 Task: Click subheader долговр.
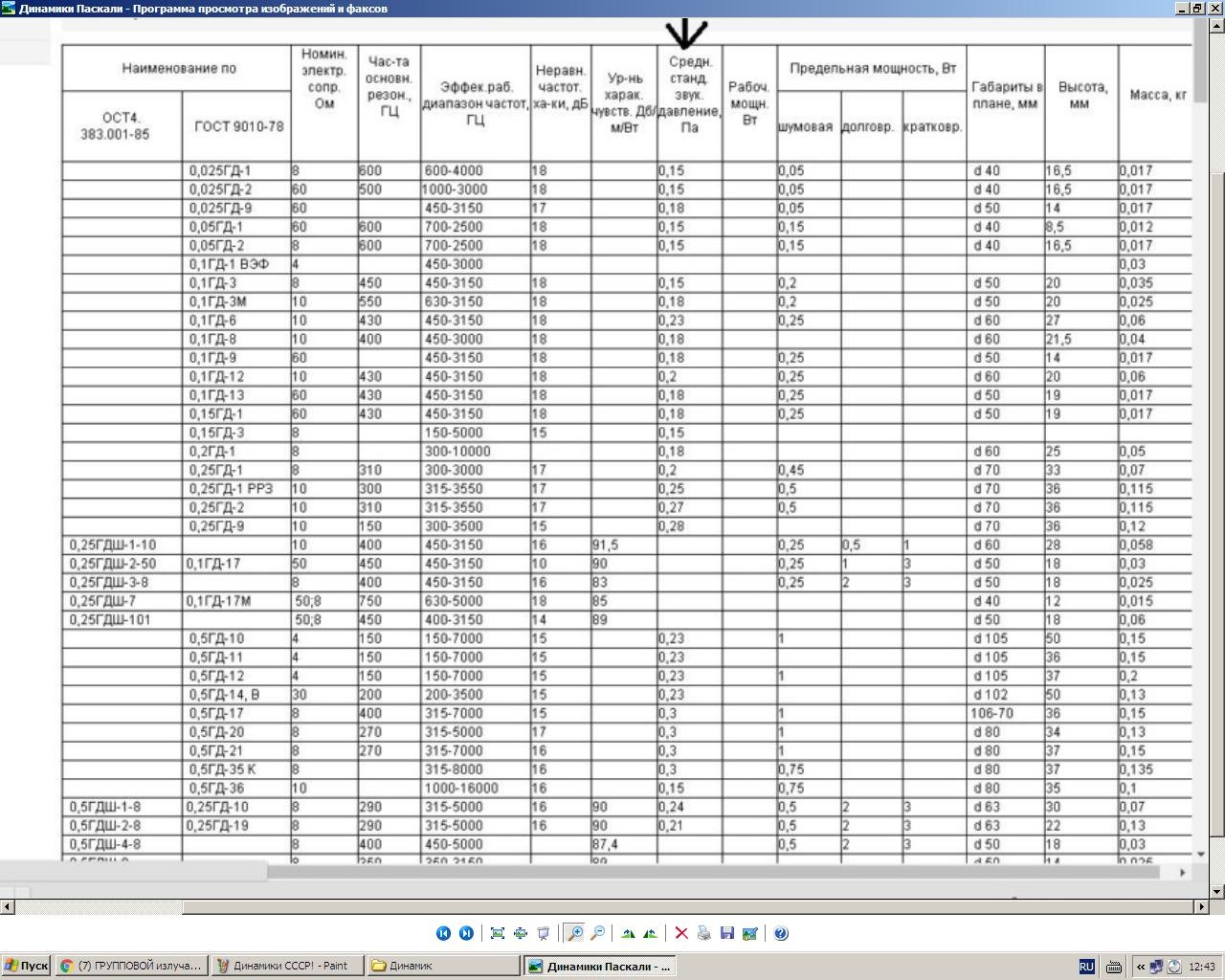point(868,126)
